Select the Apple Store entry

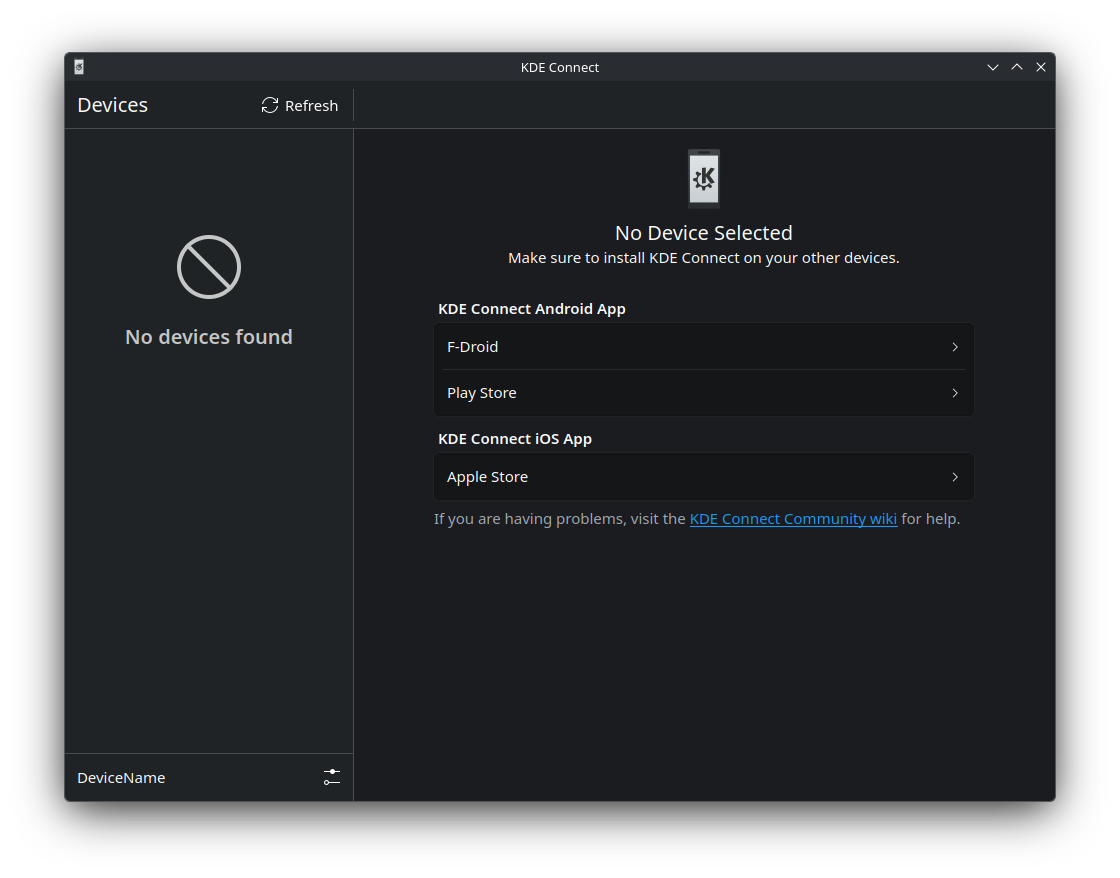tap(488, 477)
